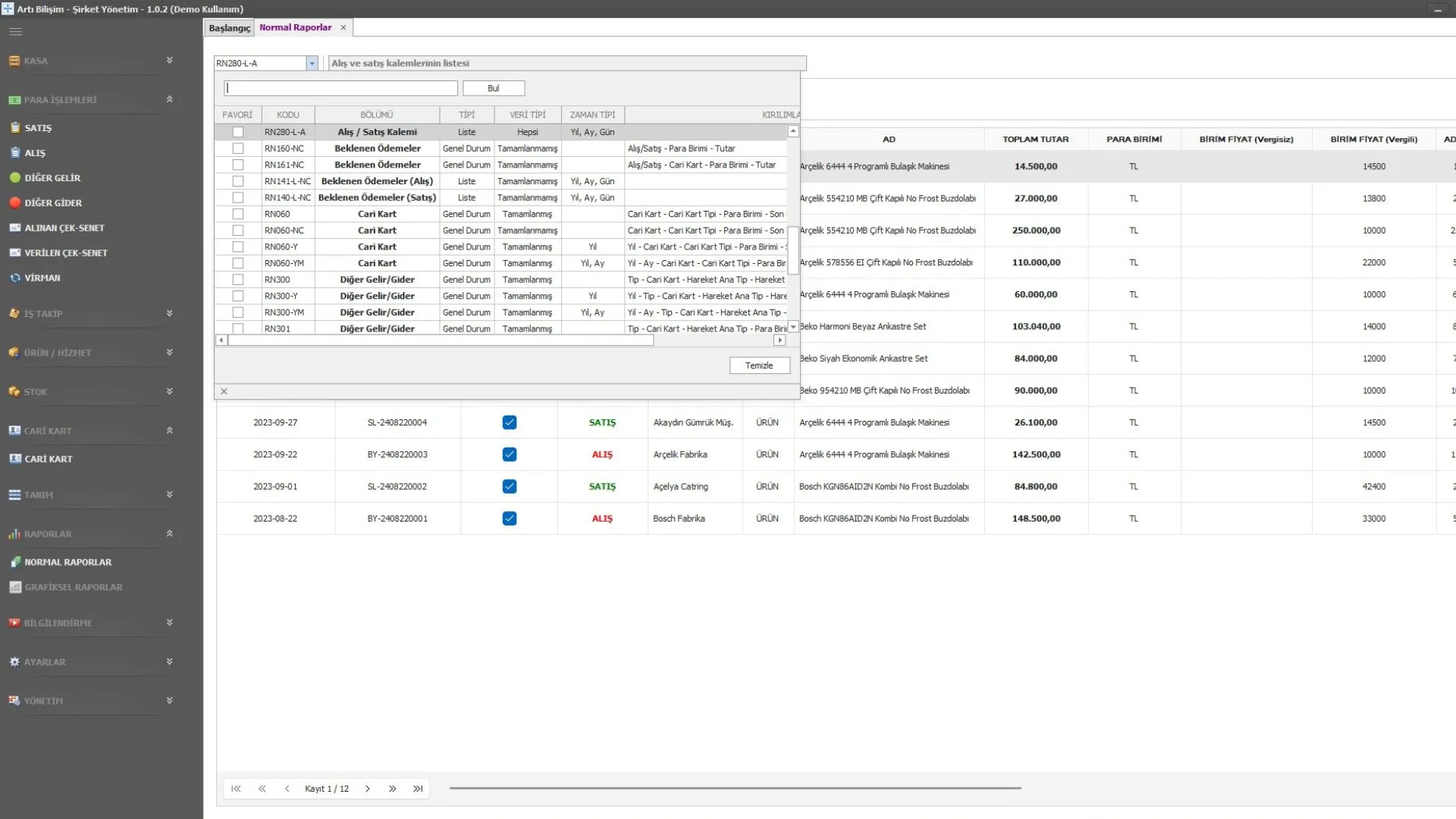This screenshot has width=1456, height=819.
Task: Tick favorite checkbox for RN280-L-A
Action: point(238,132)
